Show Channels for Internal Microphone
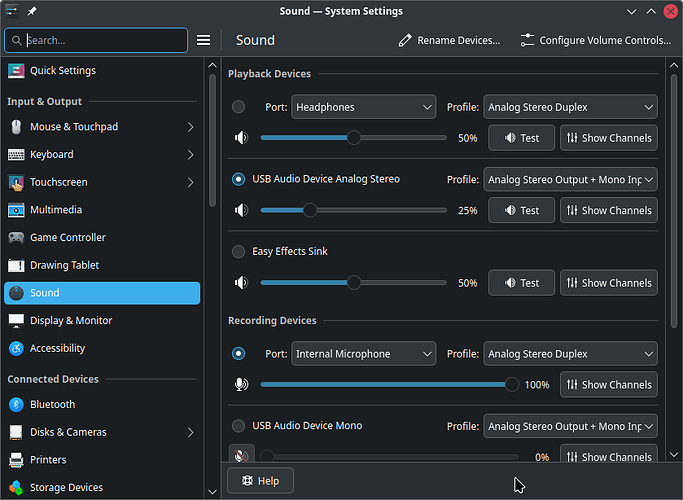 [609, 385]
